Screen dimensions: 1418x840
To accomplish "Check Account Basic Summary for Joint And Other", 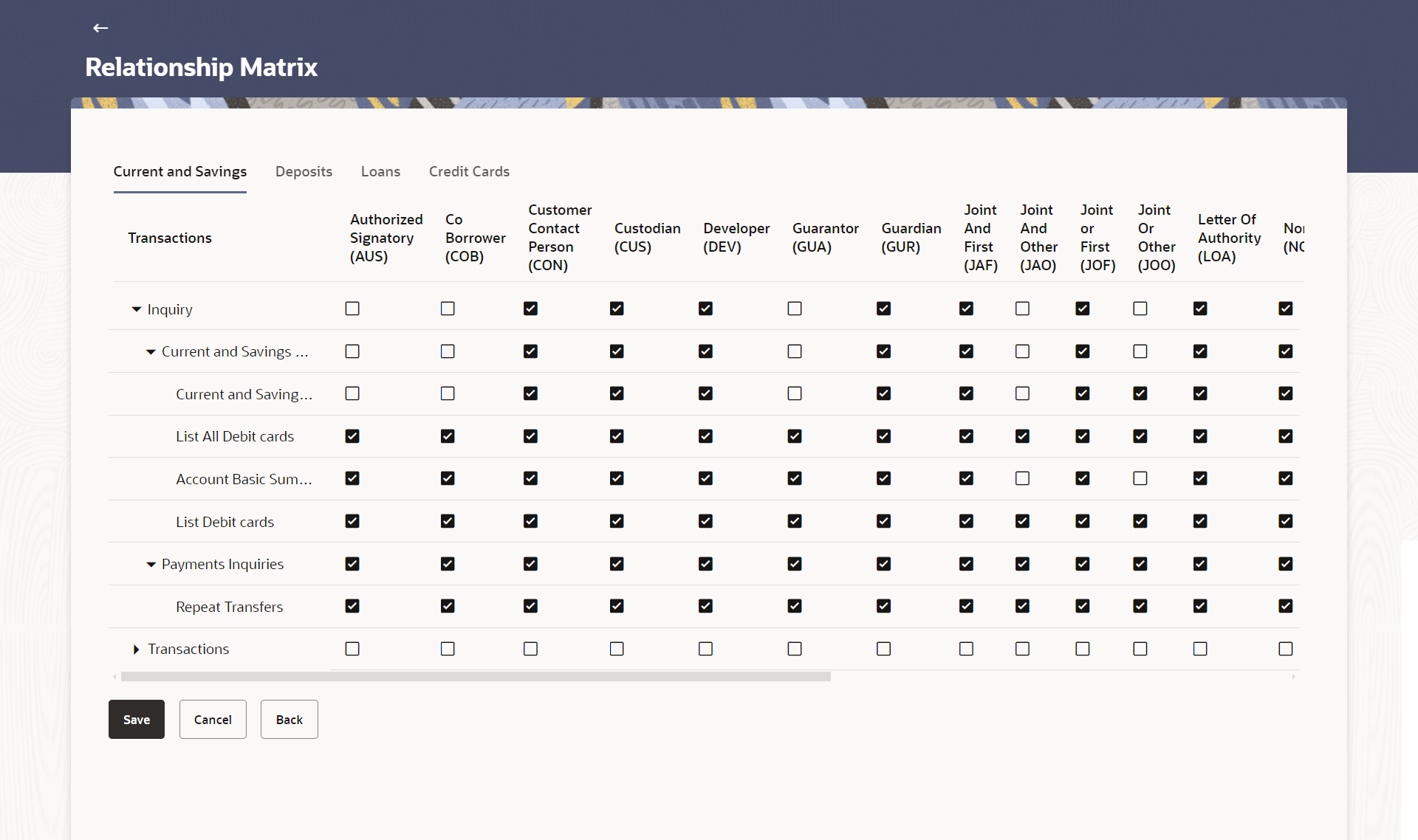I will click(x=1022, y=478).
